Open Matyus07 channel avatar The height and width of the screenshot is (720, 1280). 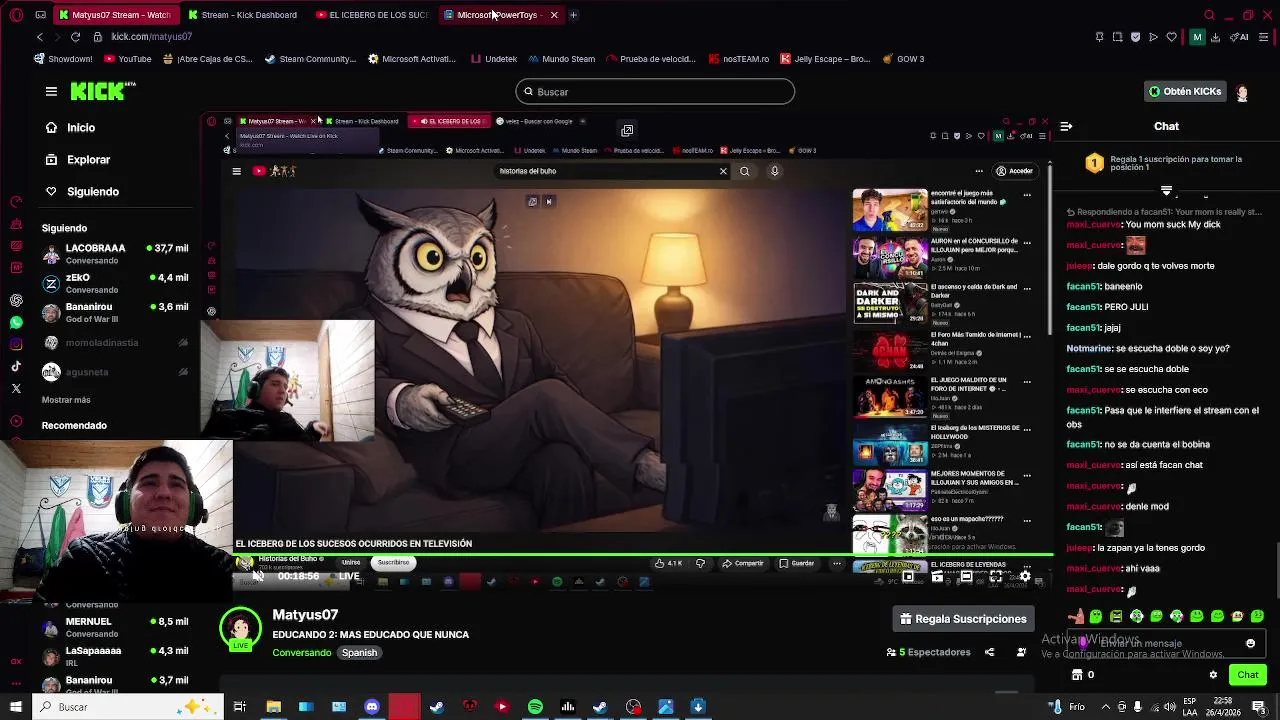click(x=240, y=629)
